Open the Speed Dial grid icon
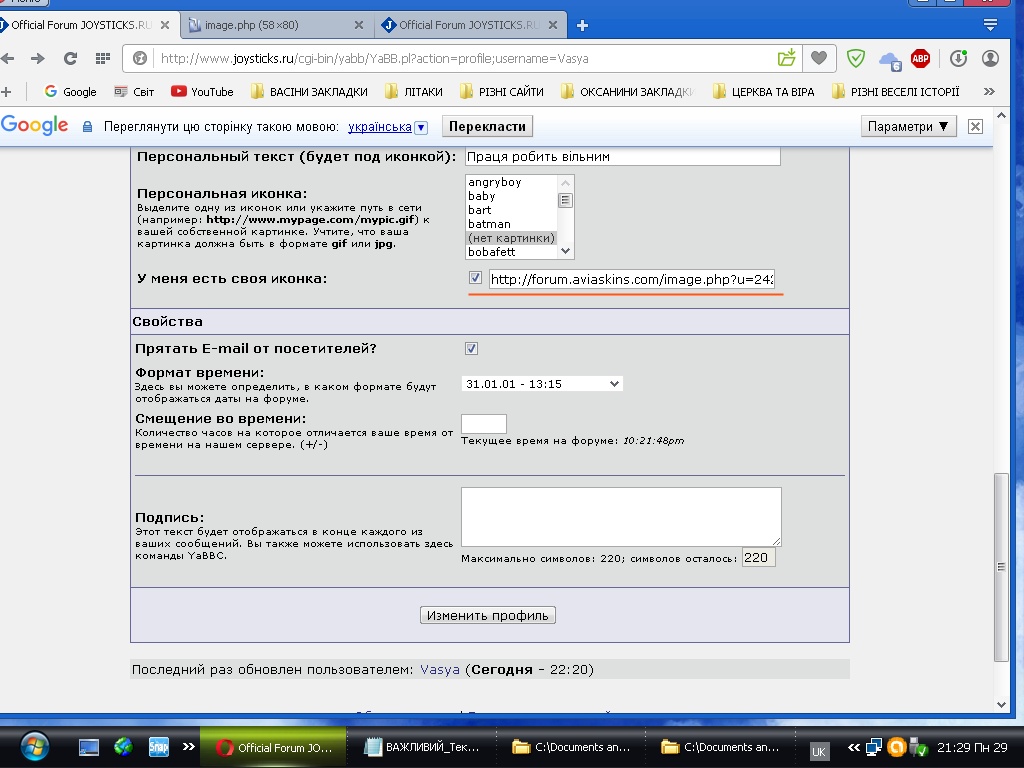Image resolution: width=1024 pixels, height=768 pixels. [x=103, y=59]
